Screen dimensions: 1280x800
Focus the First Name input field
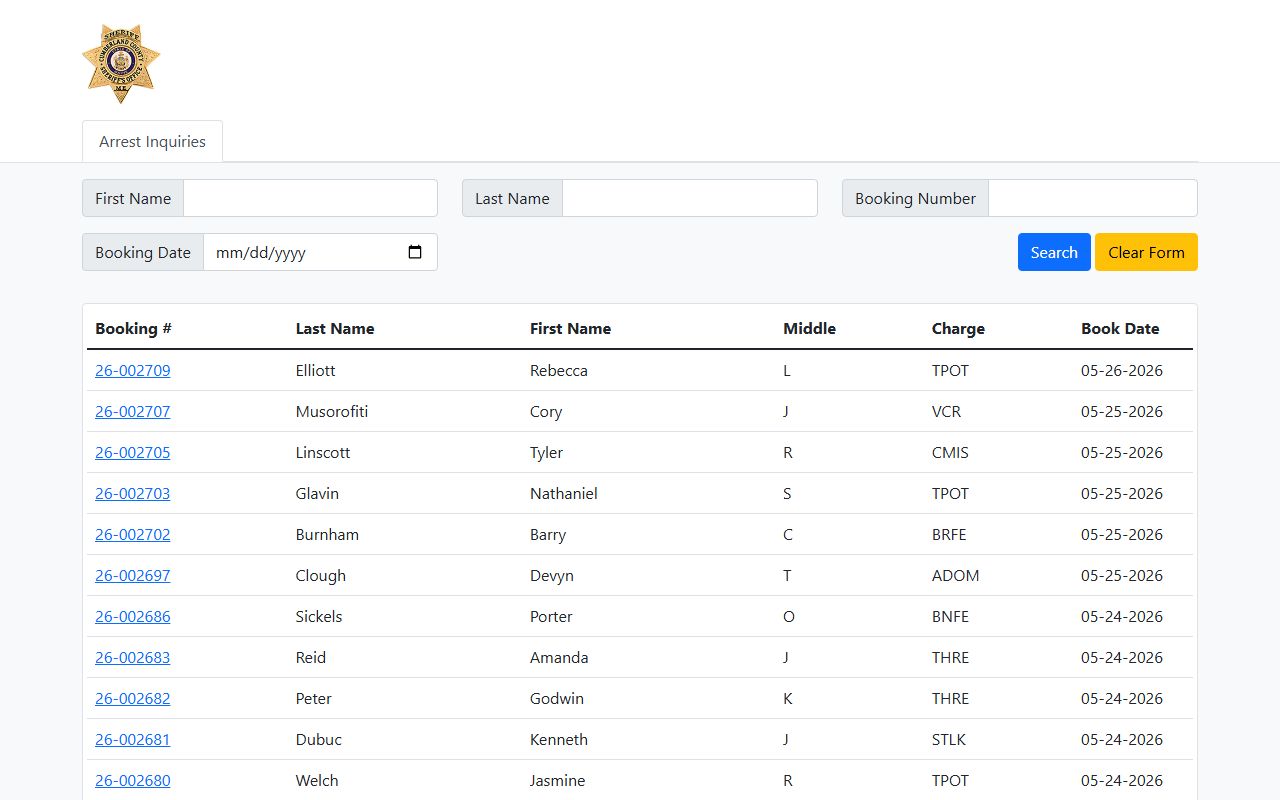pyautogui.click(x=310, y=198)
